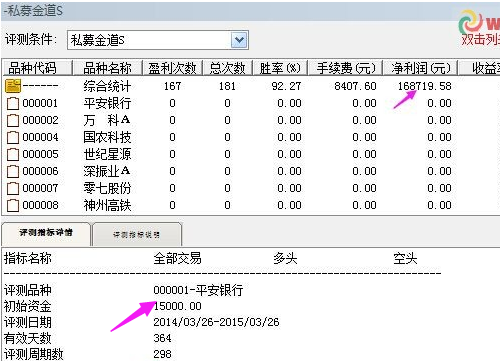The image size is (500, 361).
Task: Click the 指标名称 heading in details
Action: pyautogui.click(x=28, y=258)
